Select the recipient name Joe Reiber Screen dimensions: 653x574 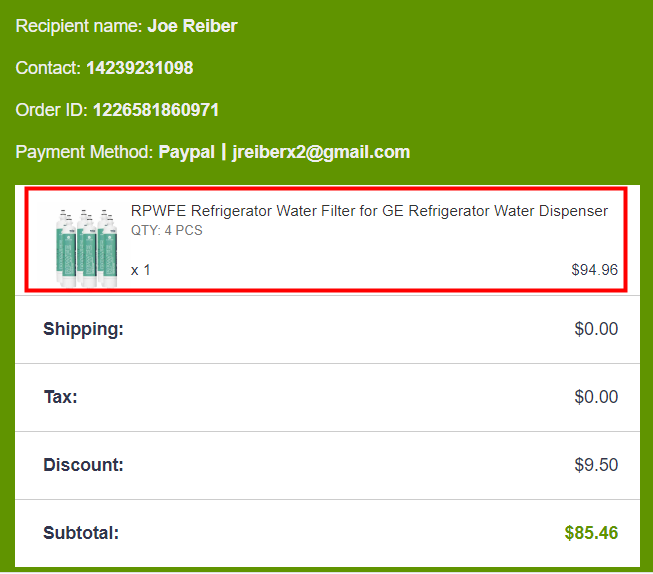192,26
